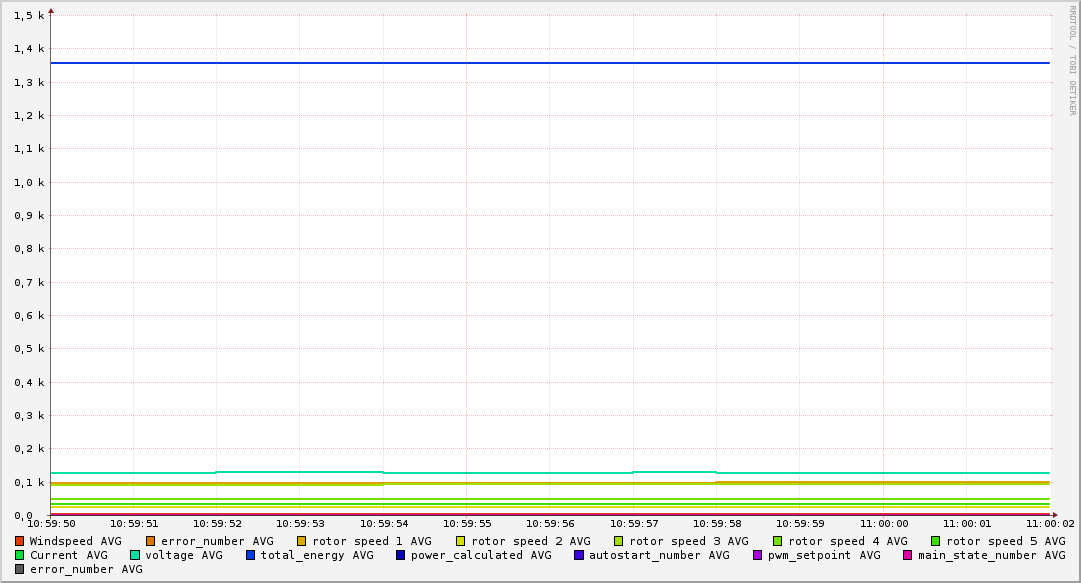Select the teal voltage AVG legend swatch
This screenshot has width=1081, height=583.
tap(135, 555)
